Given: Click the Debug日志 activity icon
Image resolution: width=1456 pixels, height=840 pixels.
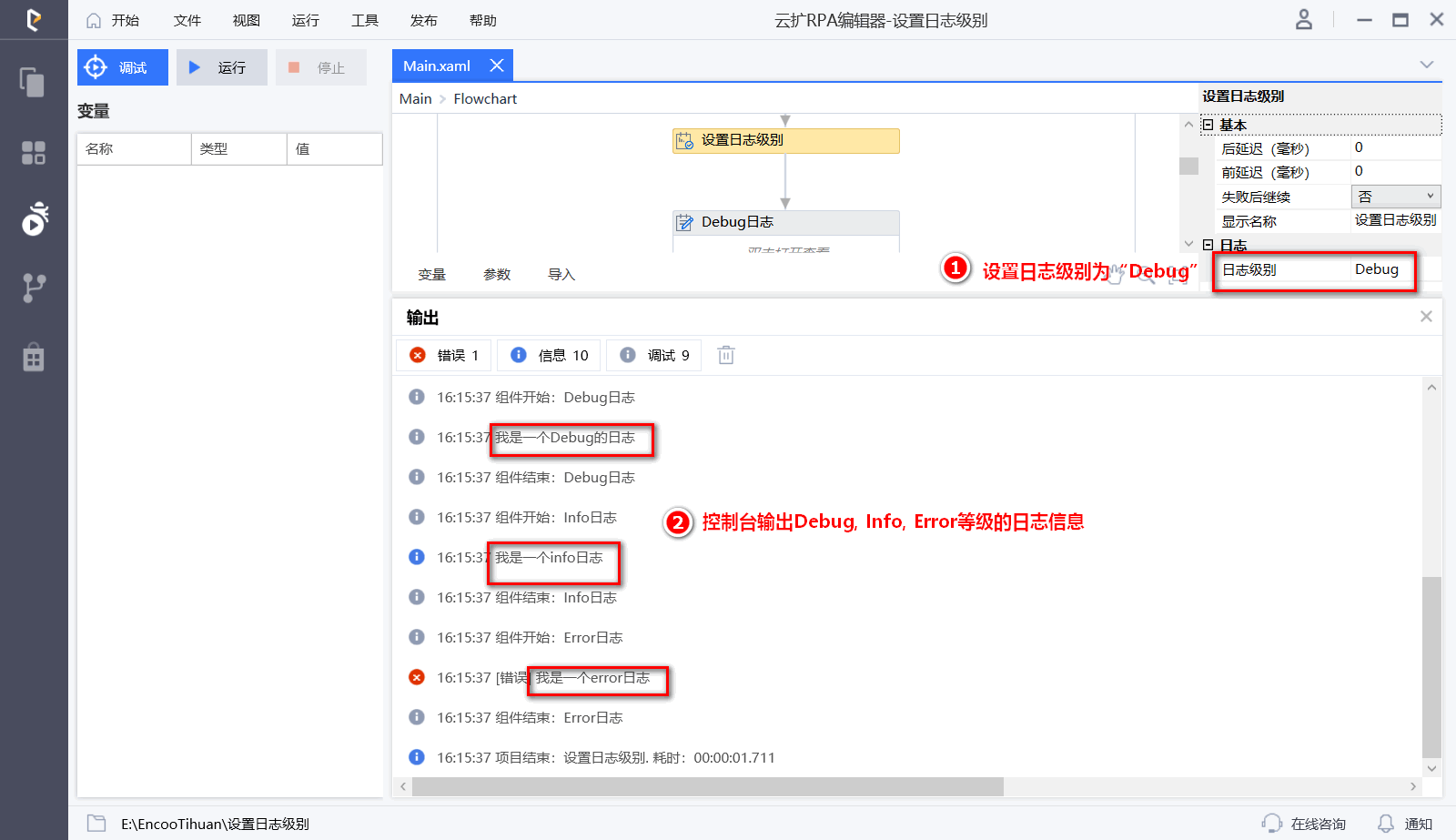Looking at the screenshot, I should pyautogui.click(x=684, y=222).
